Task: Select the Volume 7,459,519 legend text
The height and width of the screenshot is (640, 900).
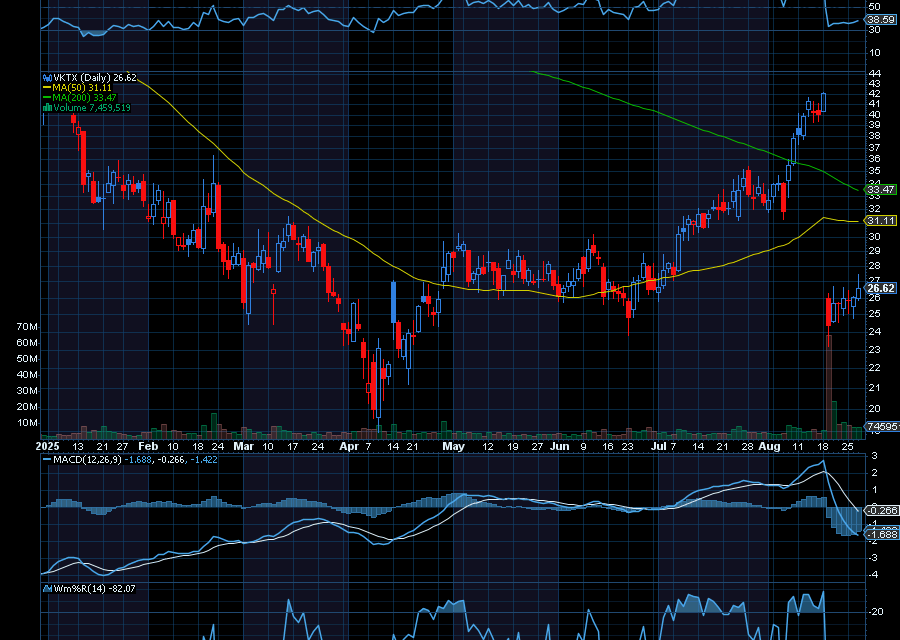Action: (92, 107)
